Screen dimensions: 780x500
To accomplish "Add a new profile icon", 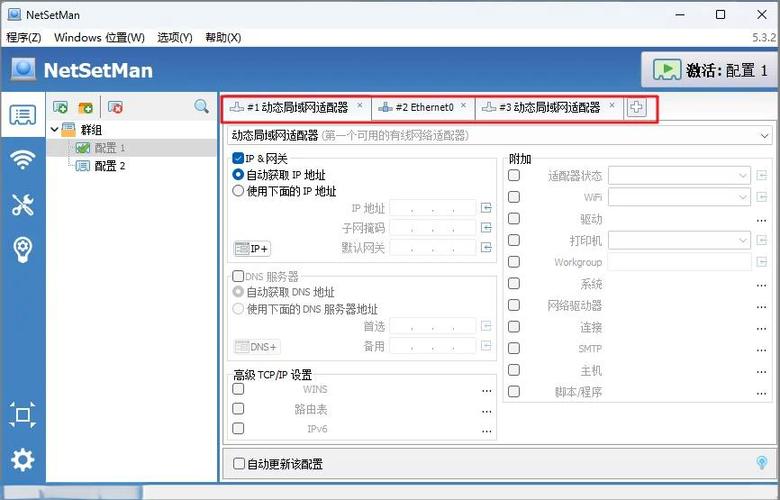I will [x=60, y=107].
